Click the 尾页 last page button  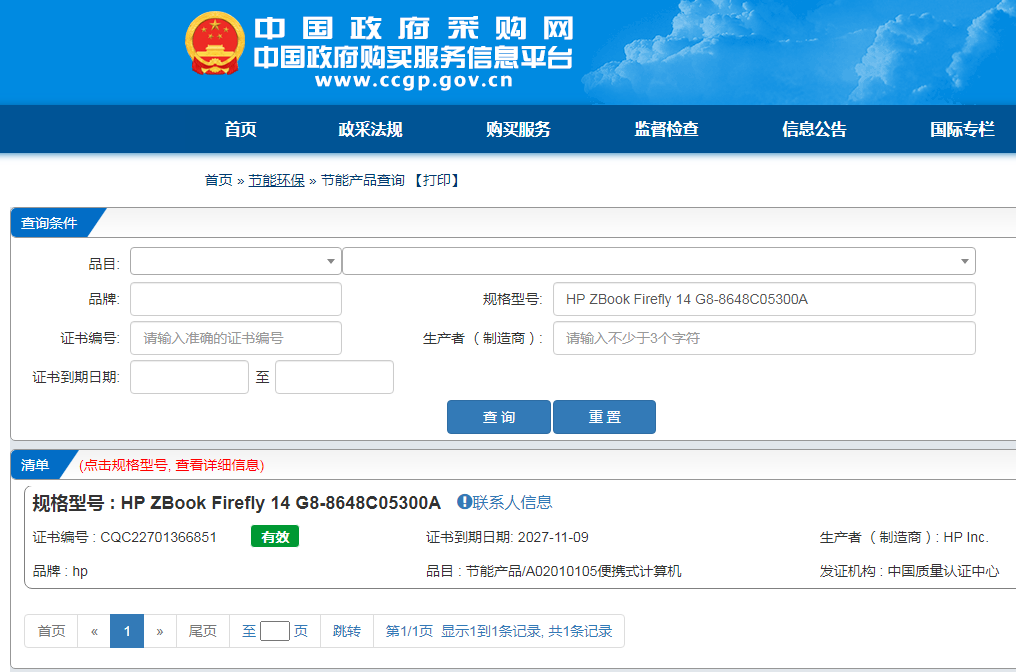click(x=203, y=631)
